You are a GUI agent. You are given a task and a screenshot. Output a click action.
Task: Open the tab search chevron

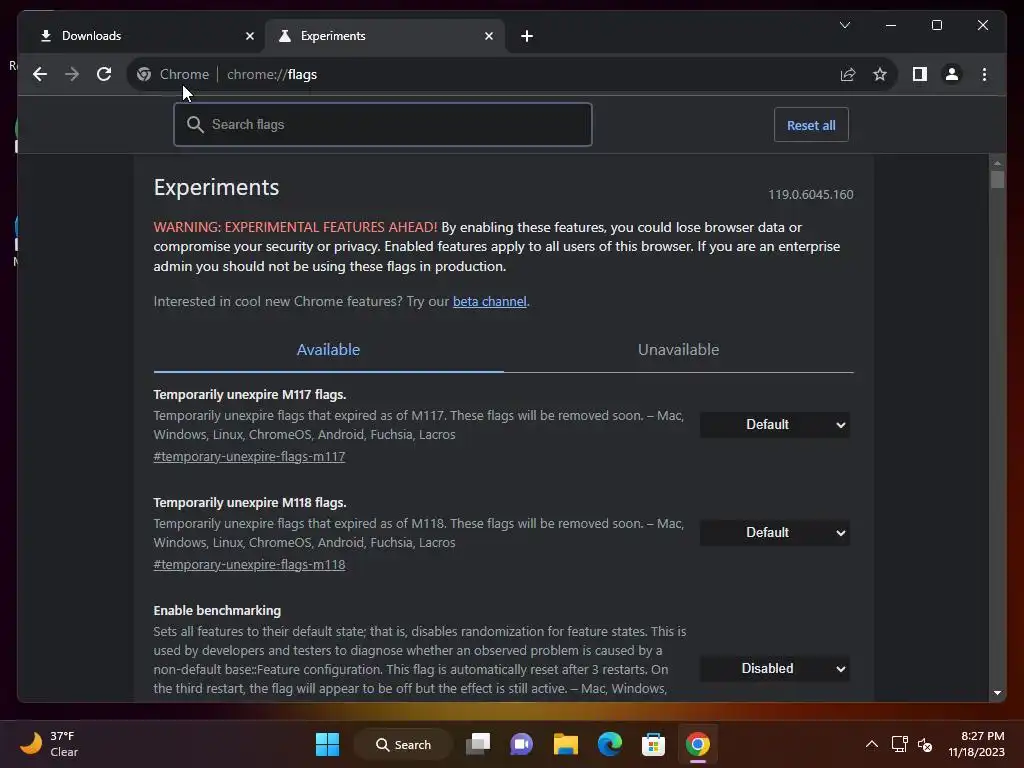844,25
